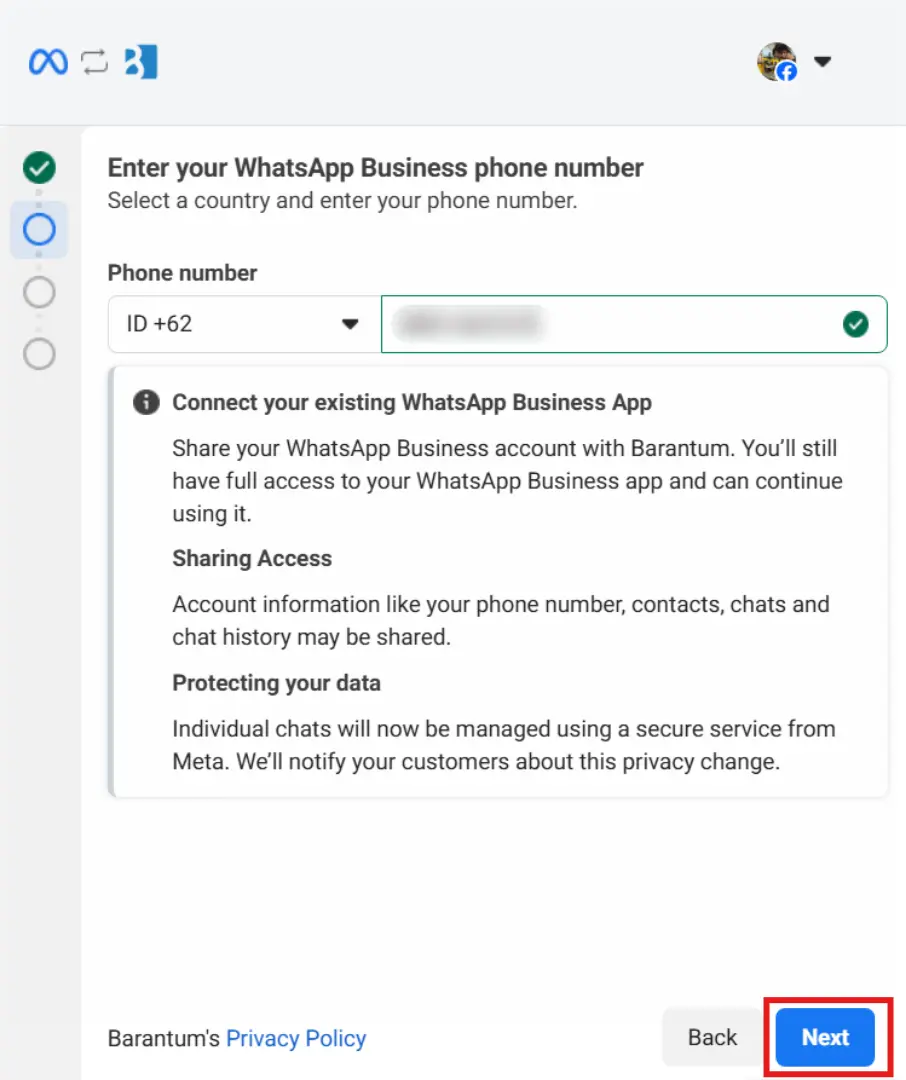
Task: Click the caret inside the country selector
Action: [x=352, y=324]
